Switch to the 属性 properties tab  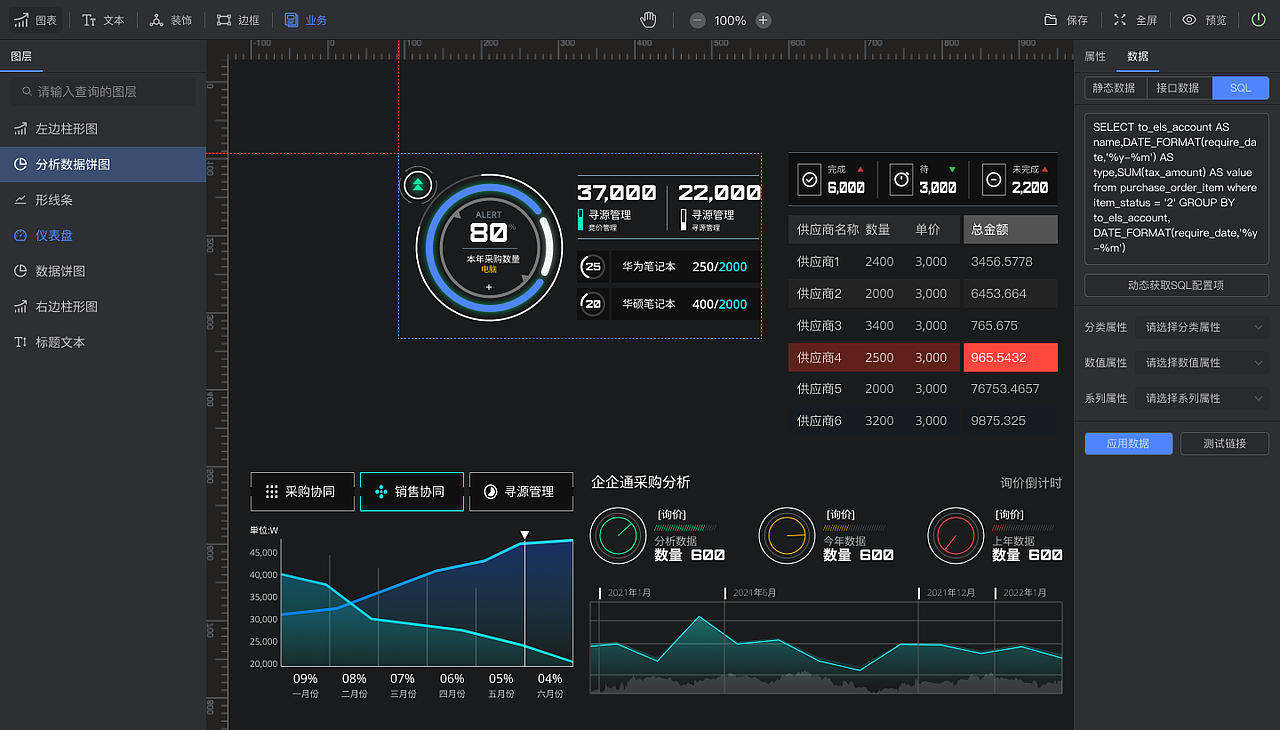tap(1095, 56)
